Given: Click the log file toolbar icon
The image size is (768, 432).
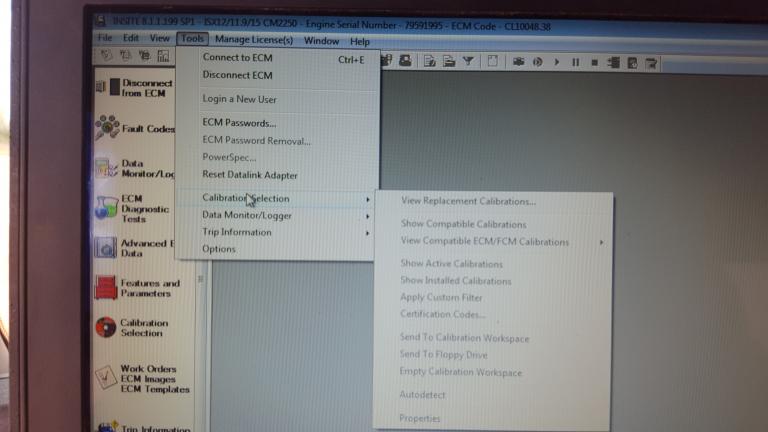Looking at the screenshot, I should [x=632, y=63].
